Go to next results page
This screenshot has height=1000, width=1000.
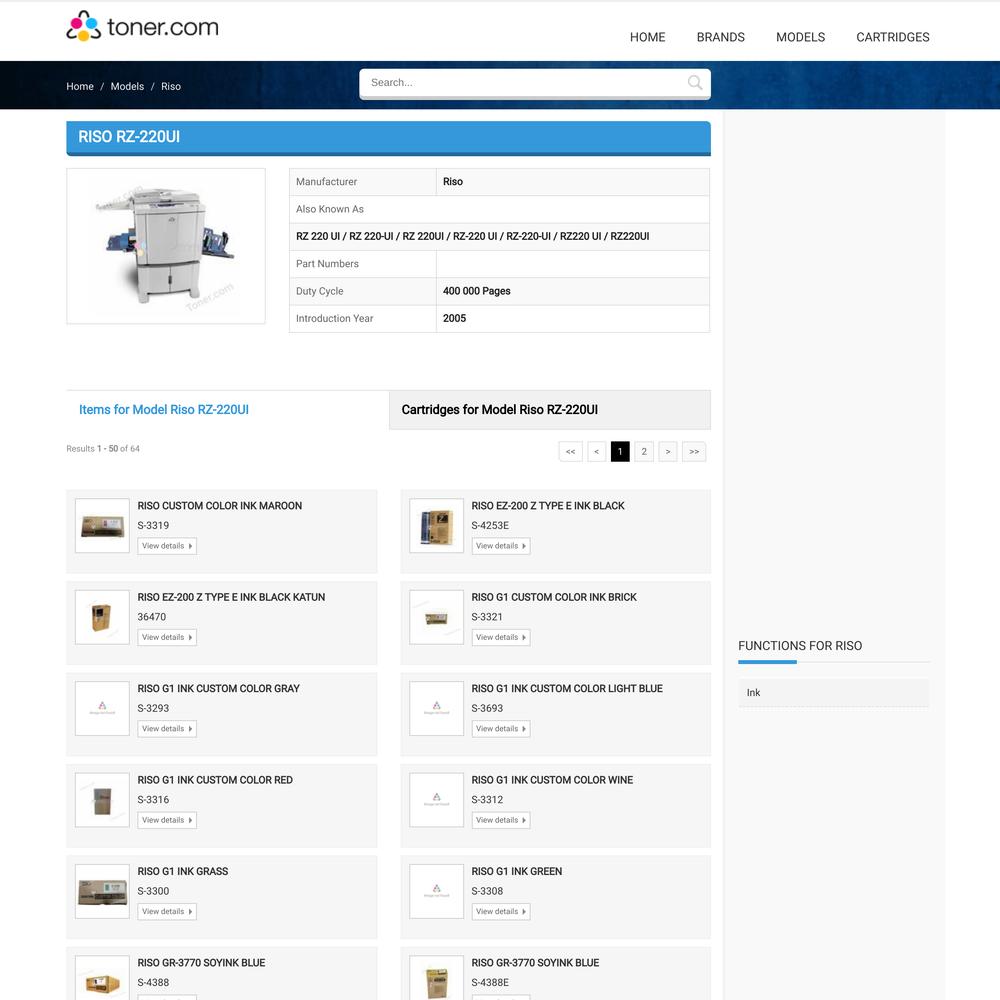click(x=668, y=452)
